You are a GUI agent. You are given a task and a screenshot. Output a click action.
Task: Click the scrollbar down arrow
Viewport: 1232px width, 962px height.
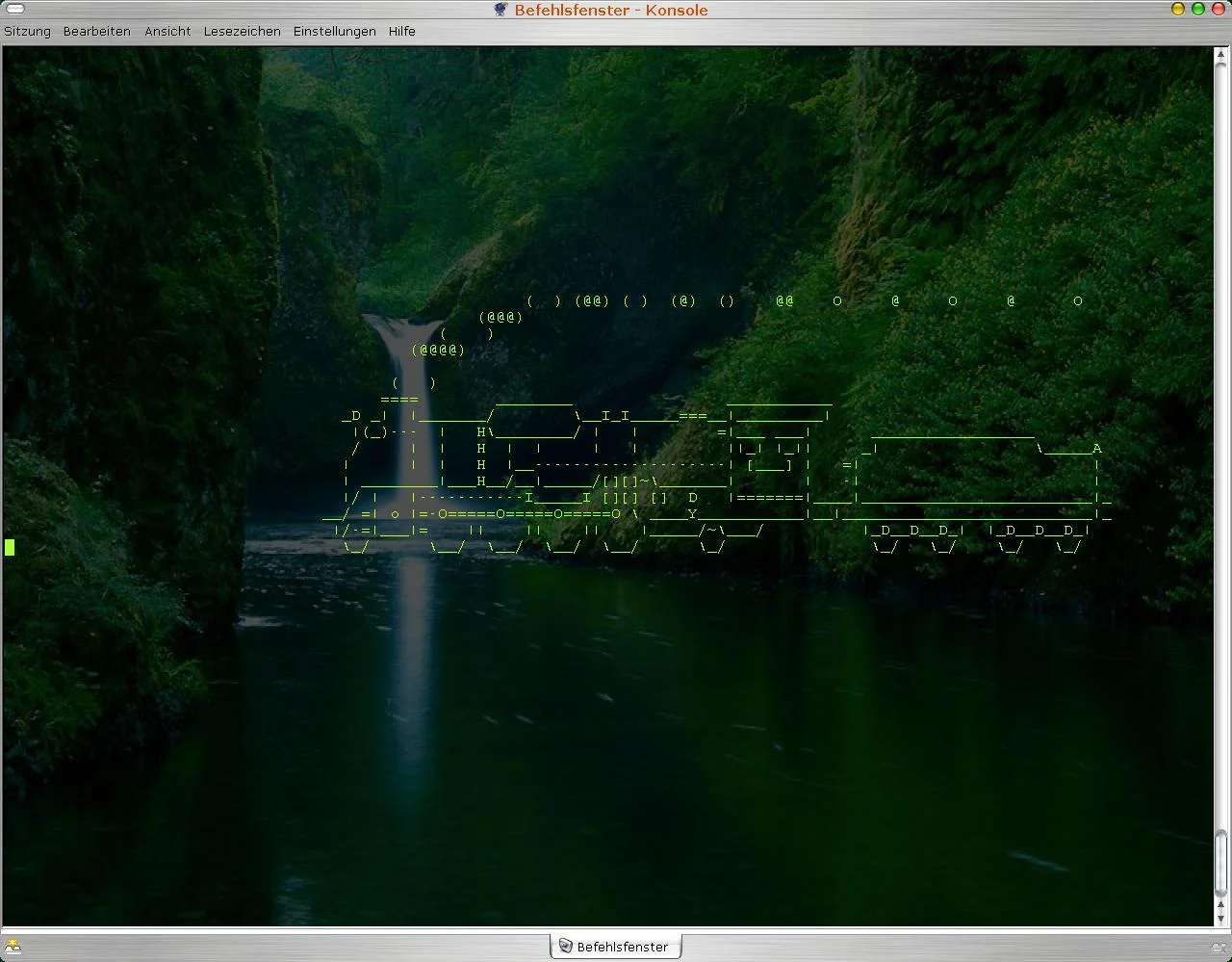click(1221, 919)
